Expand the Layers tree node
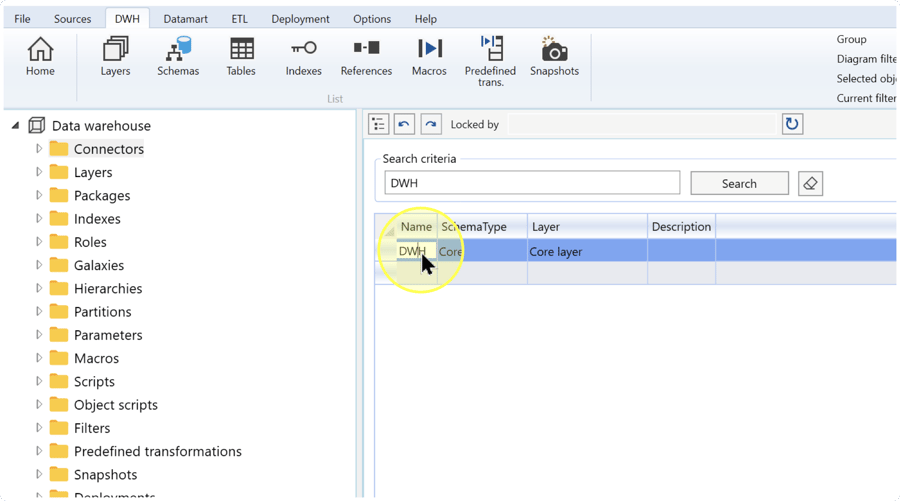The height and width of the screenshot is (501, 900). pos(38,172)
